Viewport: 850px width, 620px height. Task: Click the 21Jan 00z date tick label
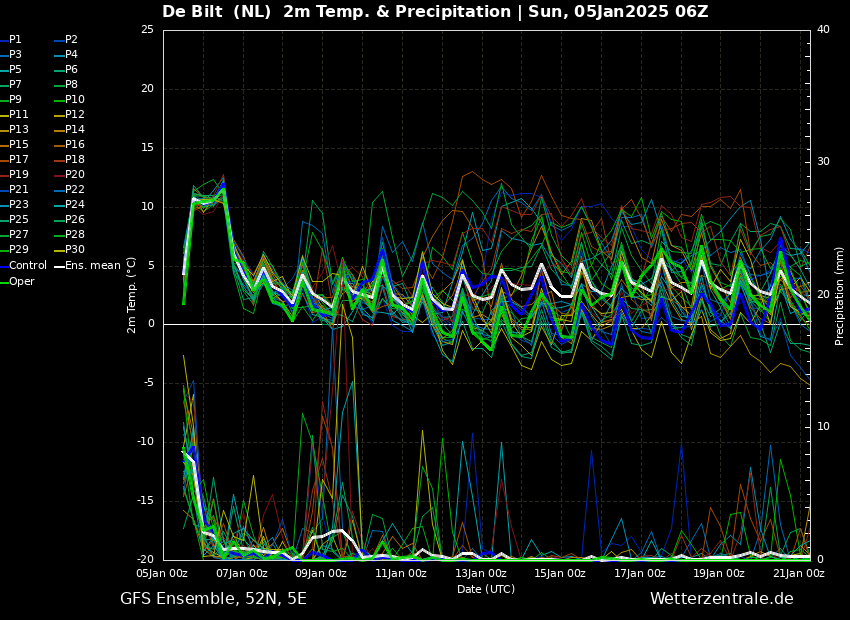point(800,573)
